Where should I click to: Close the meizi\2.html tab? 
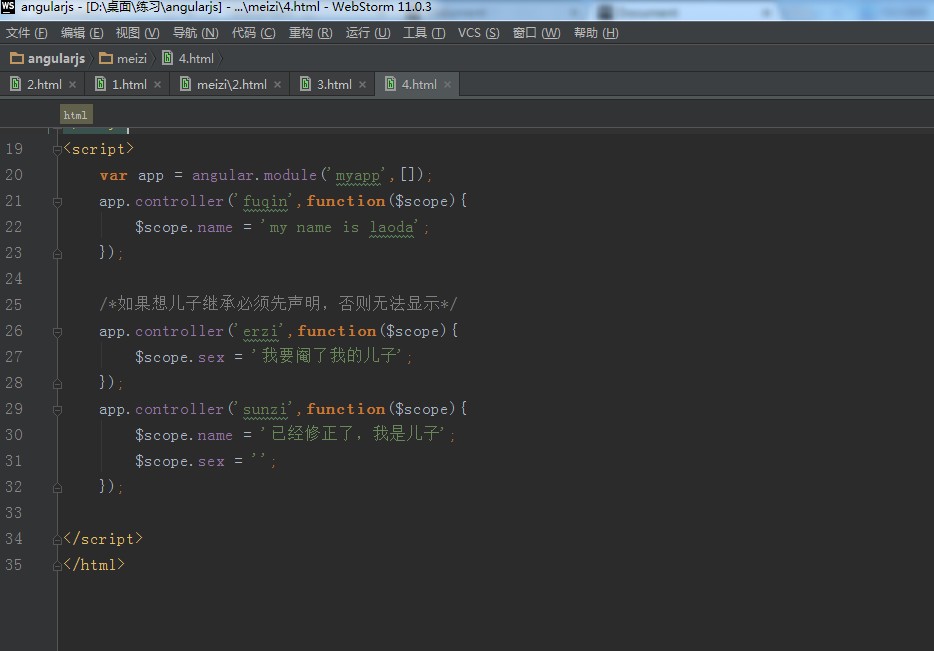pos(278,85)
